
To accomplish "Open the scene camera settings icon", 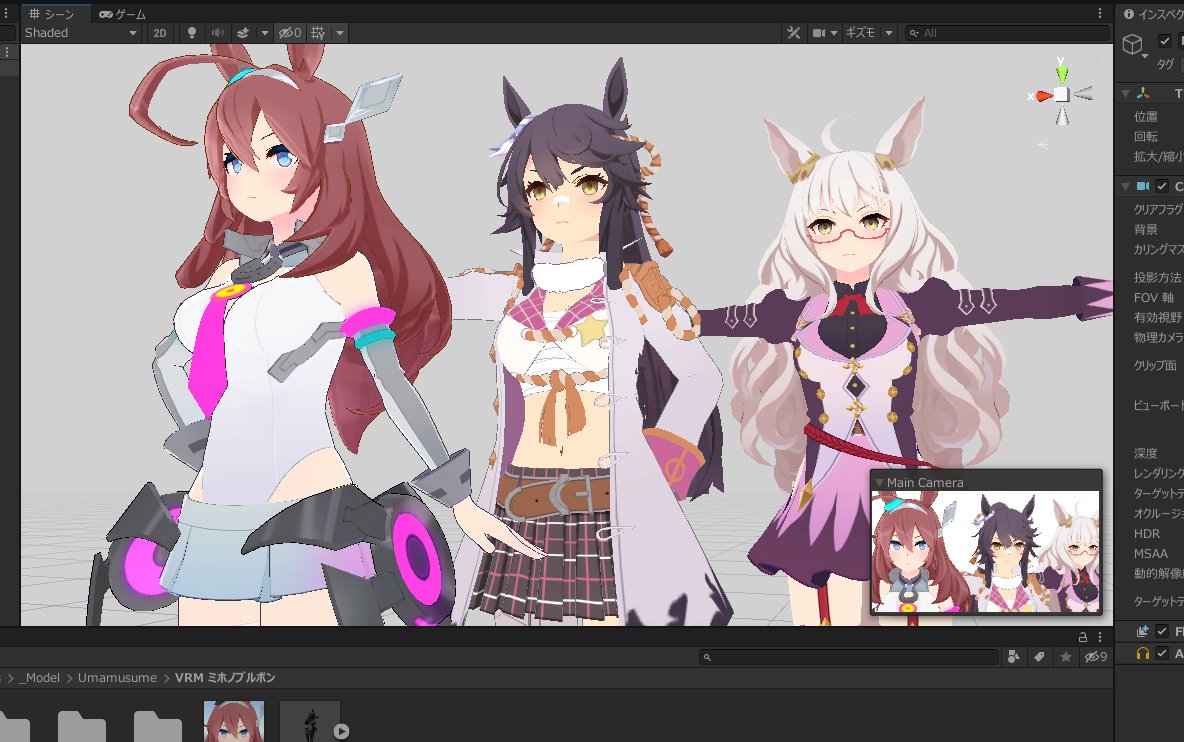I will point(819,32).
